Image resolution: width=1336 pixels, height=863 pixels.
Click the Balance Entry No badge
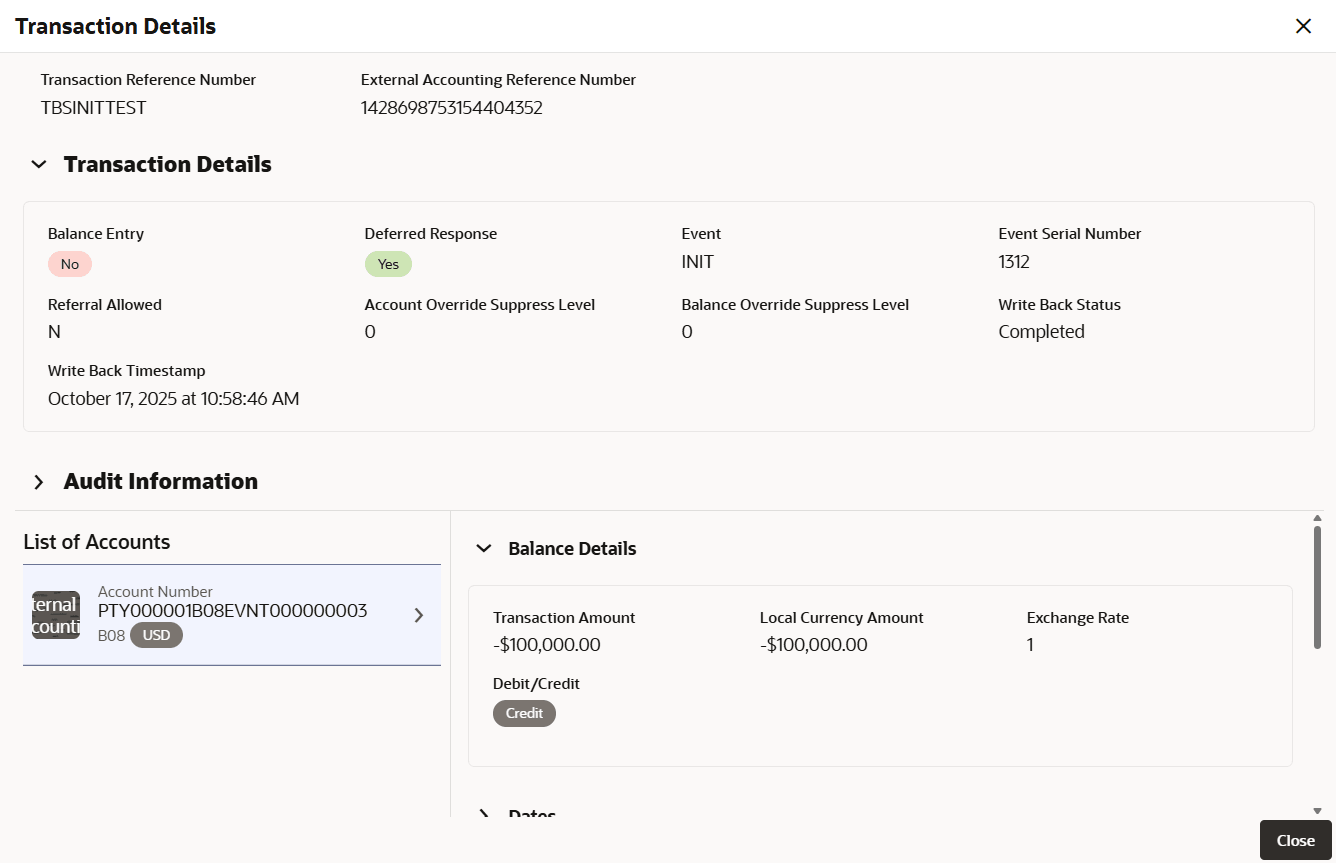(70, 264)
